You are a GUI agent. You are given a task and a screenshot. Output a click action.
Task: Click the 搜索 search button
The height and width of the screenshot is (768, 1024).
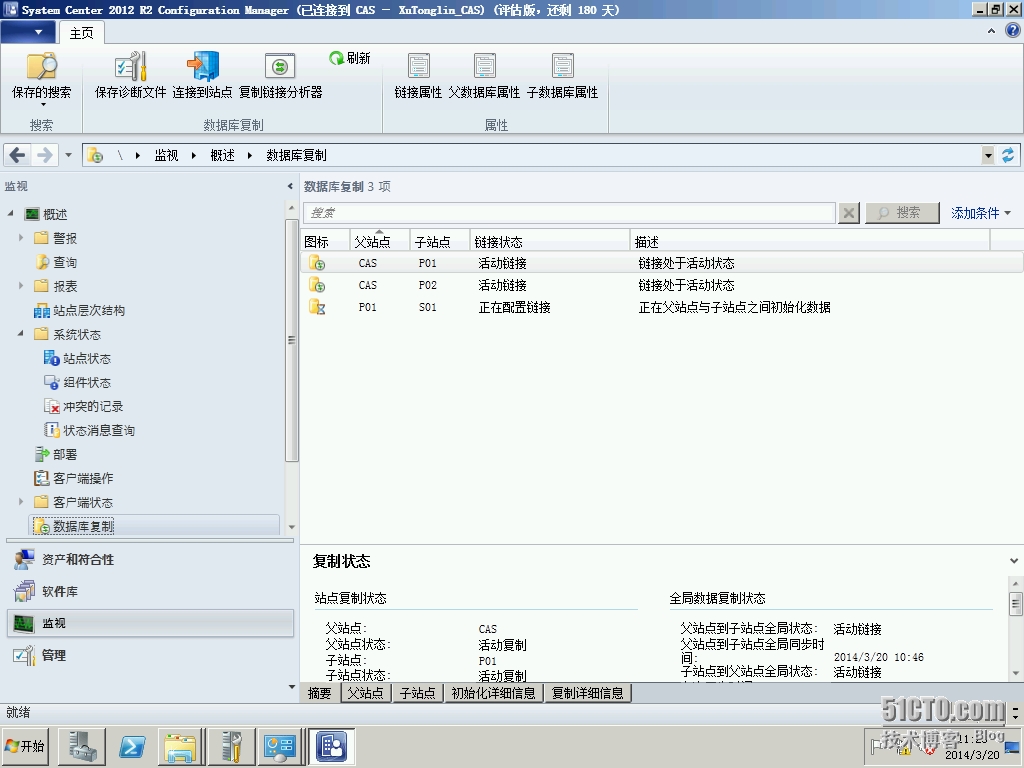pyautogui.click(x=902, y=213)
